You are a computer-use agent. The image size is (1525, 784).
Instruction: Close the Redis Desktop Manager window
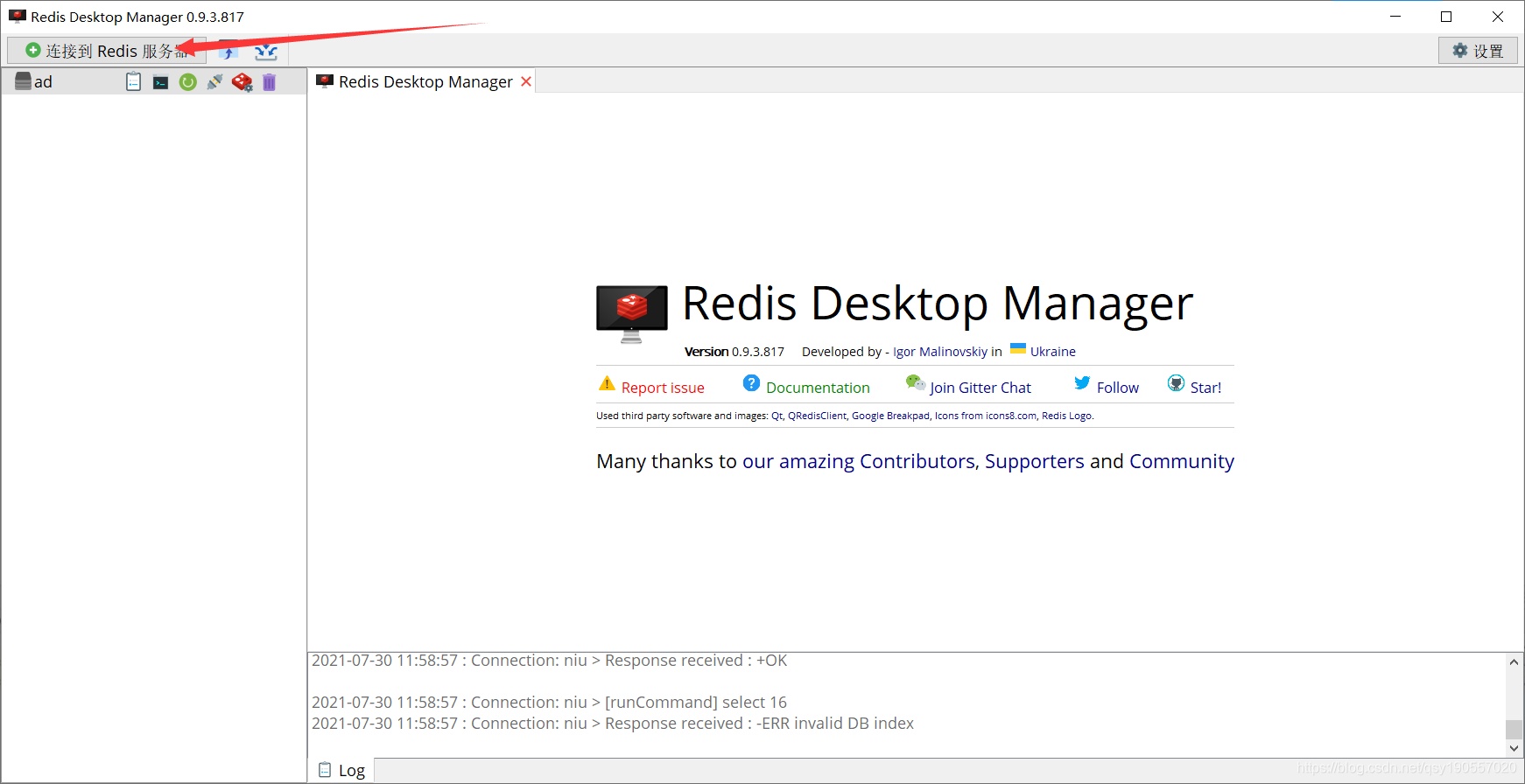coord(1498,17)
